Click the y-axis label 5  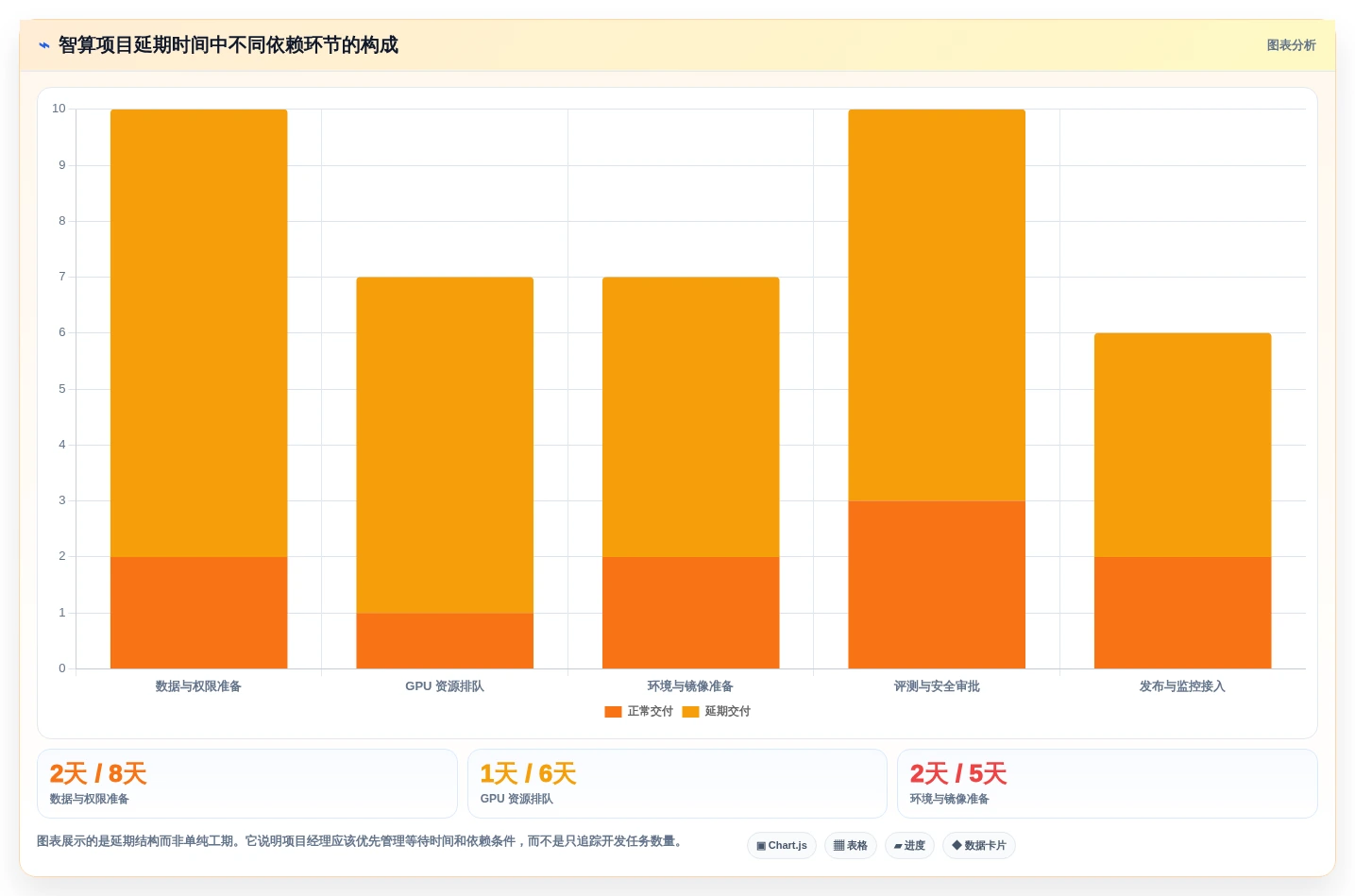coord(62,389)
